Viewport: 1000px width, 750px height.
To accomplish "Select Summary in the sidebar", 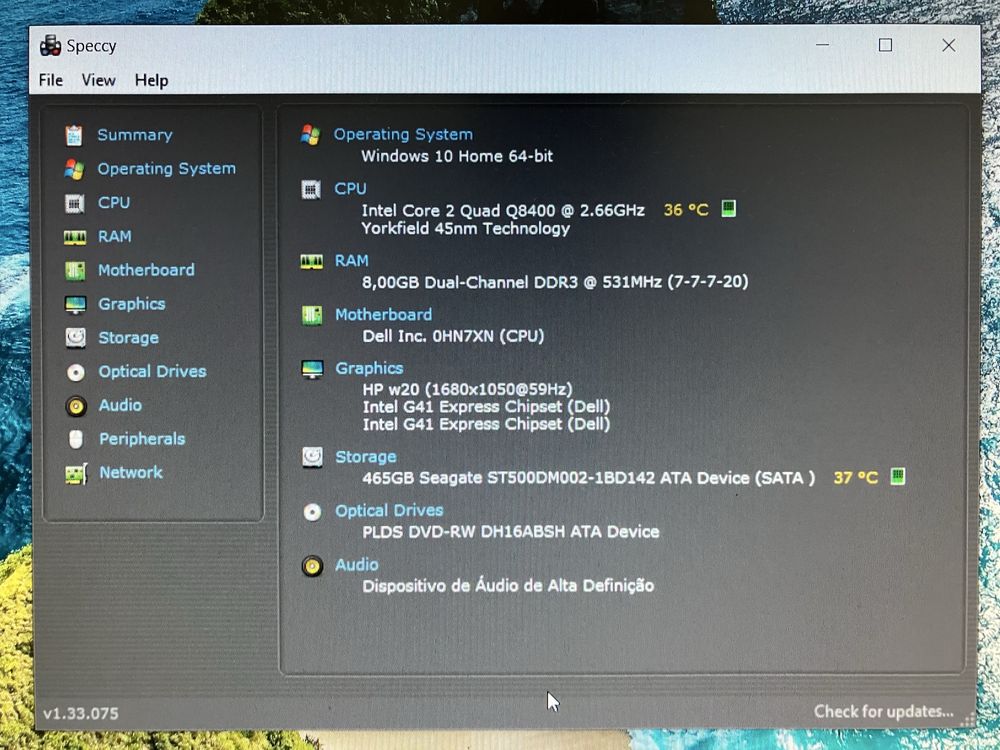I will (x=135, y=135).
